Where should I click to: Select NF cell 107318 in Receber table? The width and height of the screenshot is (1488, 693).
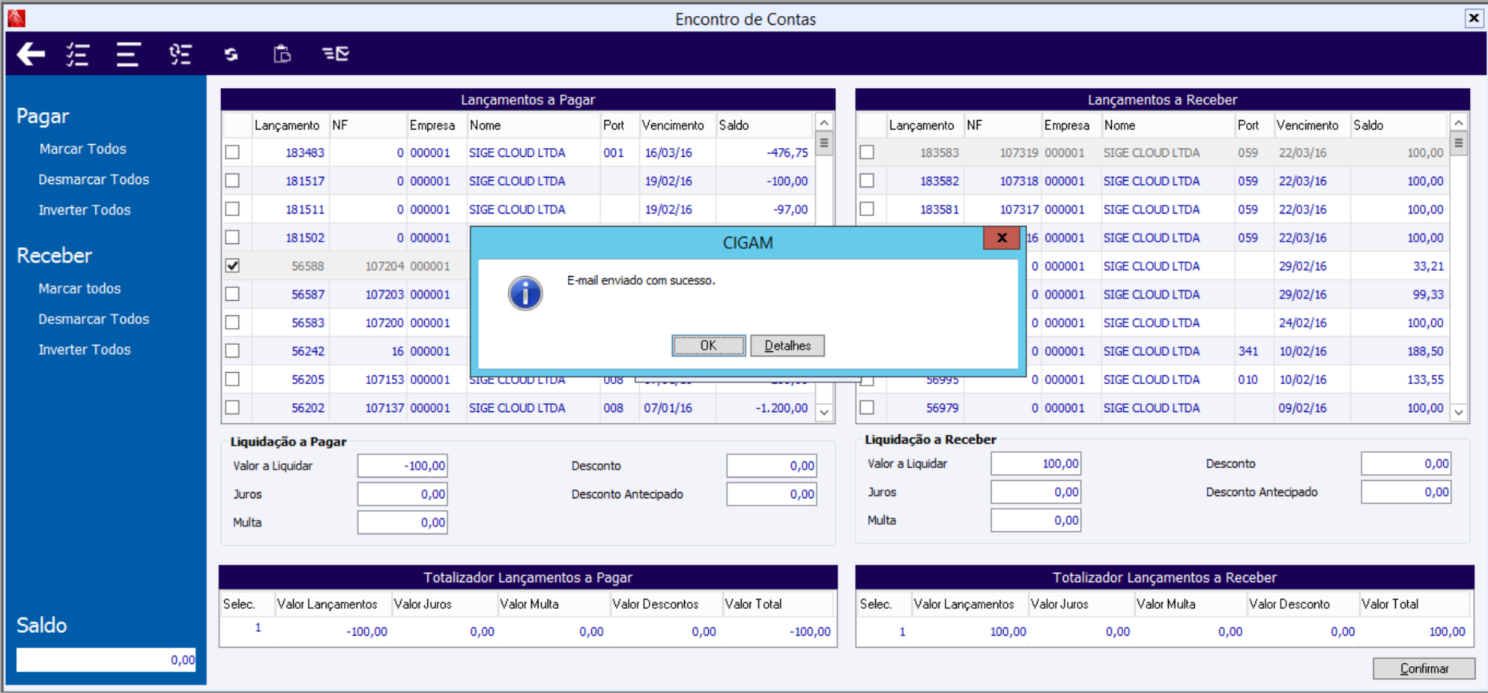pyautogui.click(x=1002, y=181)
